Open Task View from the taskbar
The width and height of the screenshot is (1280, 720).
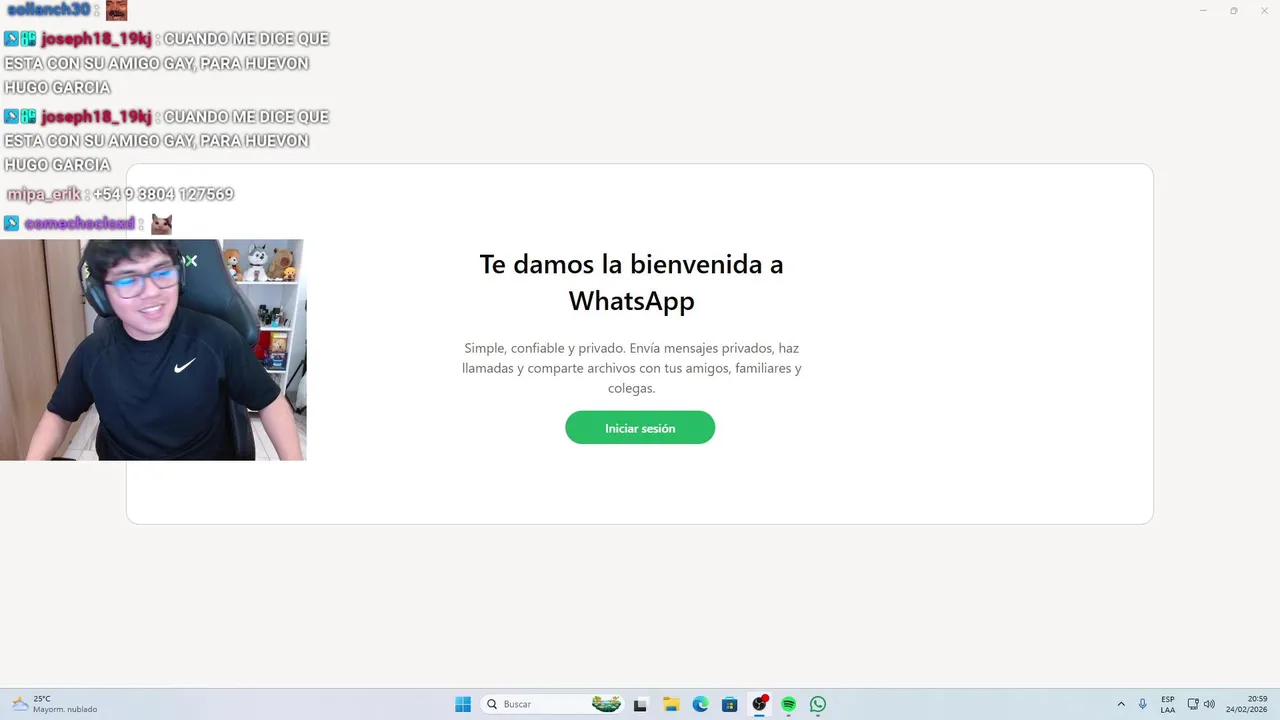point(640,704)
